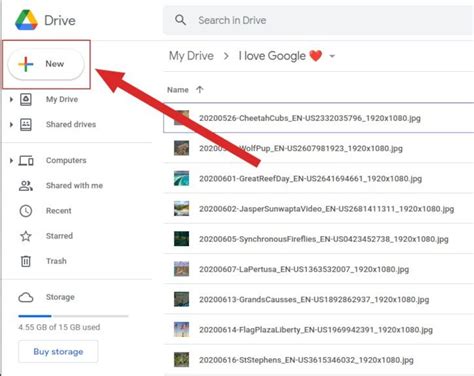This screenshot has width=474, height=376.
Task: Click the Recent clock icon
Action: tap(26, 211)
